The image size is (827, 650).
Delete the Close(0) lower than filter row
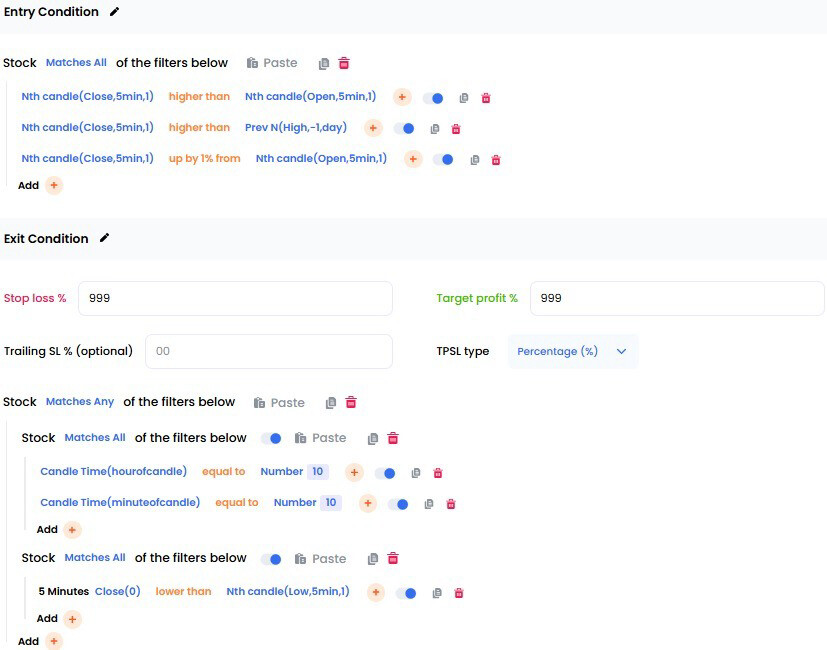(x=459, y=593)
